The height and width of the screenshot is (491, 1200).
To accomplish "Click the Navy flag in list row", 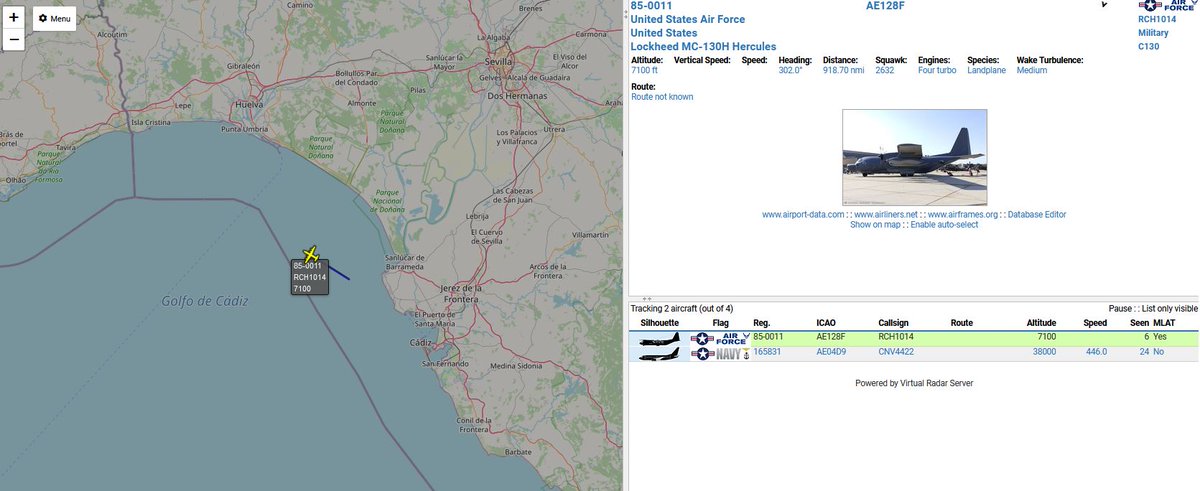I will [x=720, y=354].
